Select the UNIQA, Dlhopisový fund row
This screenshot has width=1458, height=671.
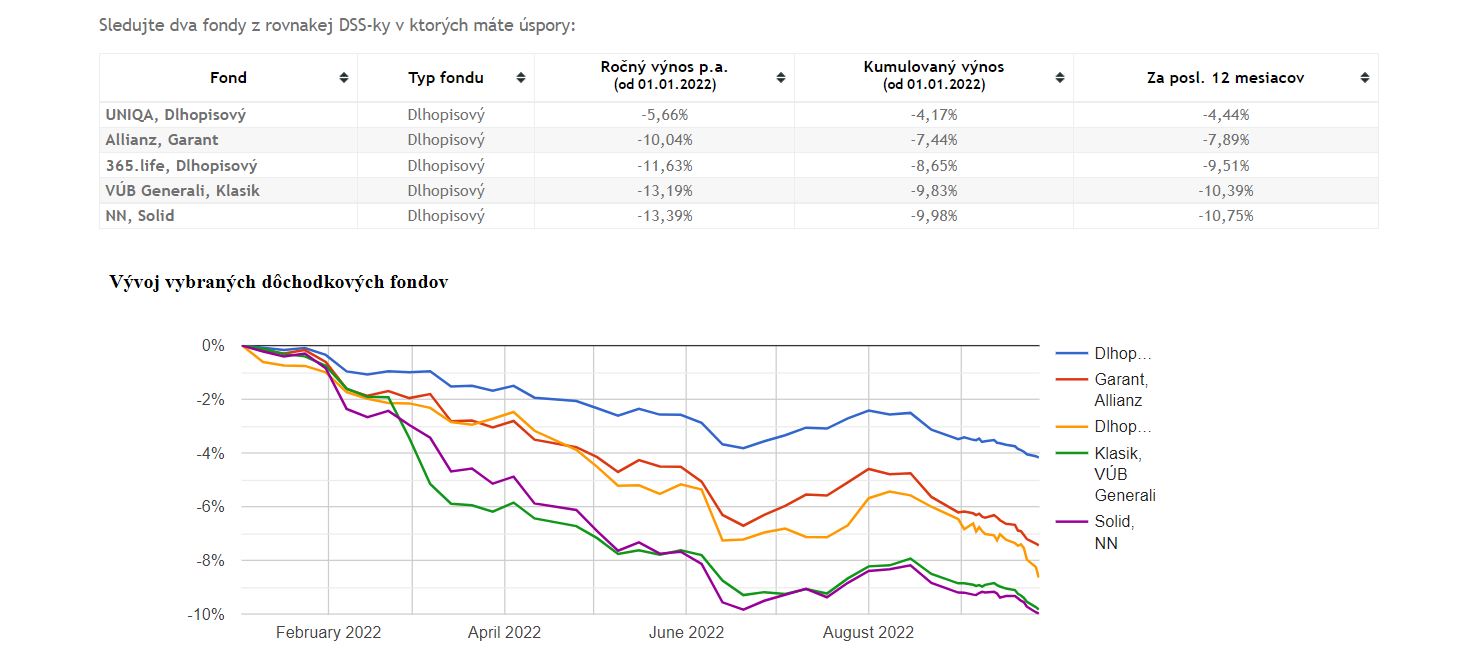(738, 115)
